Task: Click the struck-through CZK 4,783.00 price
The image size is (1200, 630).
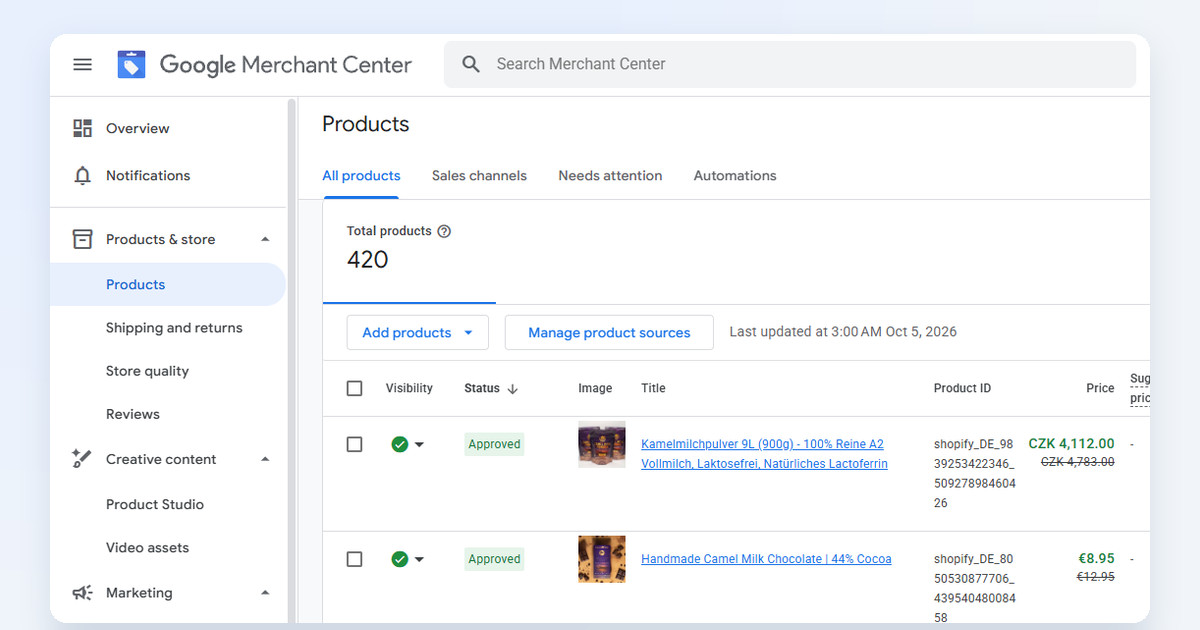Action: point(1077,462)
